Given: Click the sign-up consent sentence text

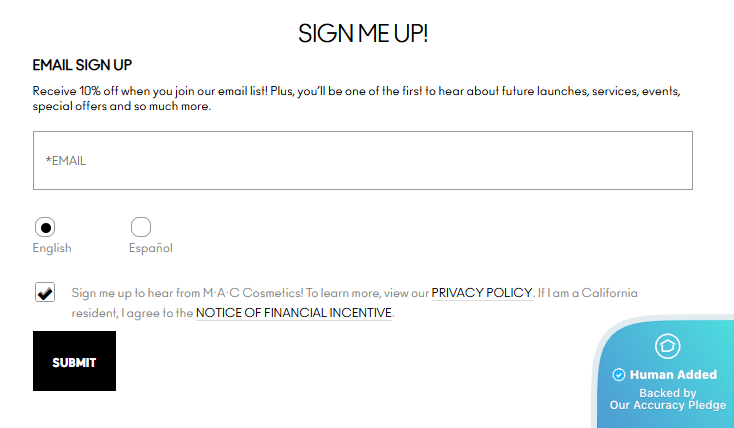Looking at the screenshot, I should coord(250,293).
